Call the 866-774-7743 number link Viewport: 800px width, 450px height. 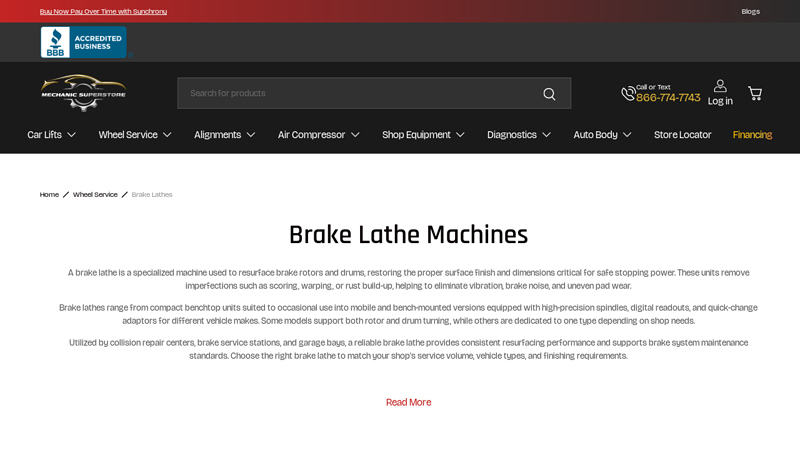pyautogui.click(x=668, y=97)
